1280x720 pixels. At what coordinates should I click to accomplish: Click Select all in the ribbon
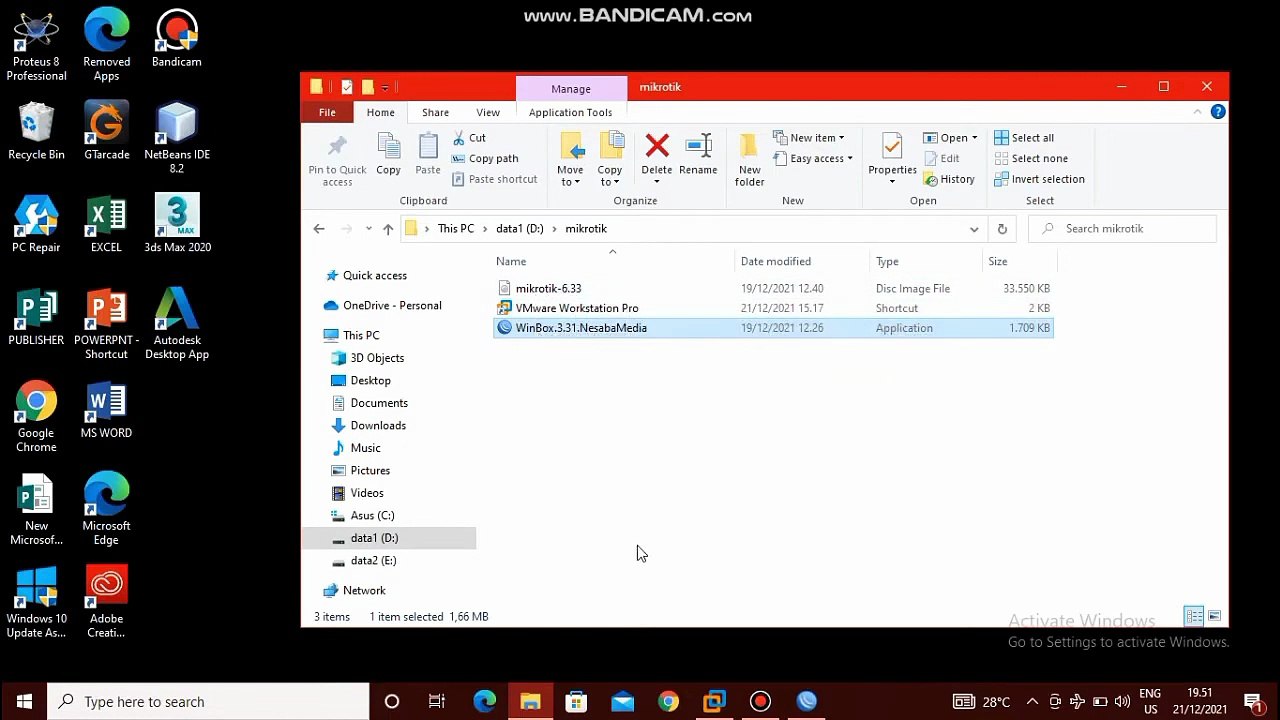1024,138
